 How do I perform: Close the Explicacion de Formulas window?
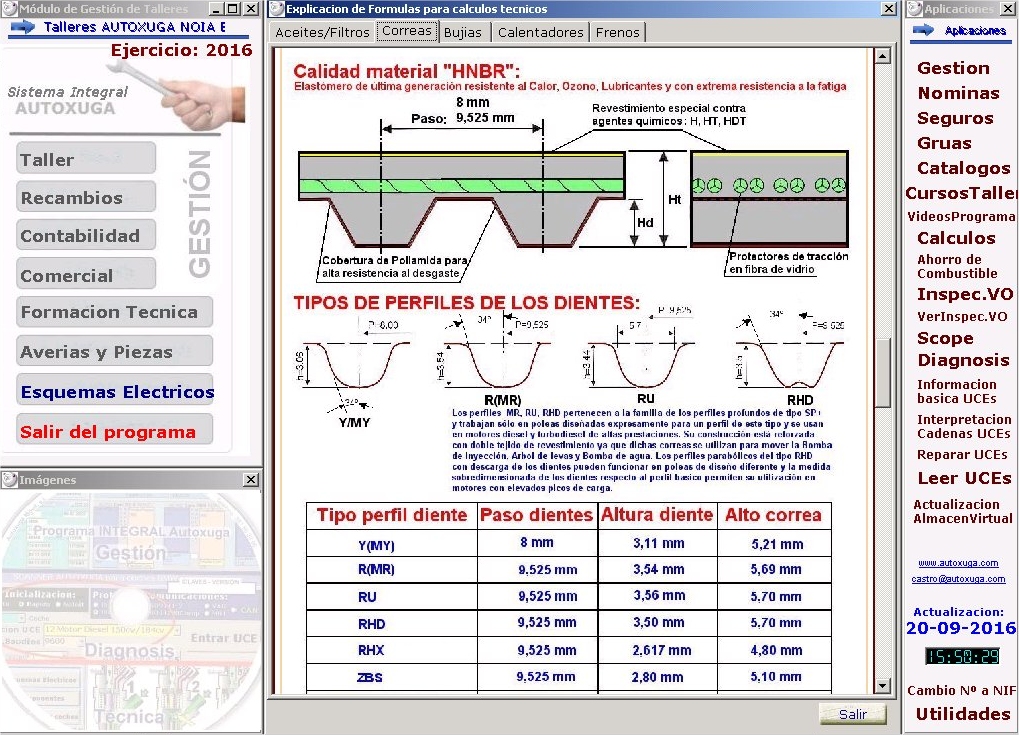pos(889,8)
